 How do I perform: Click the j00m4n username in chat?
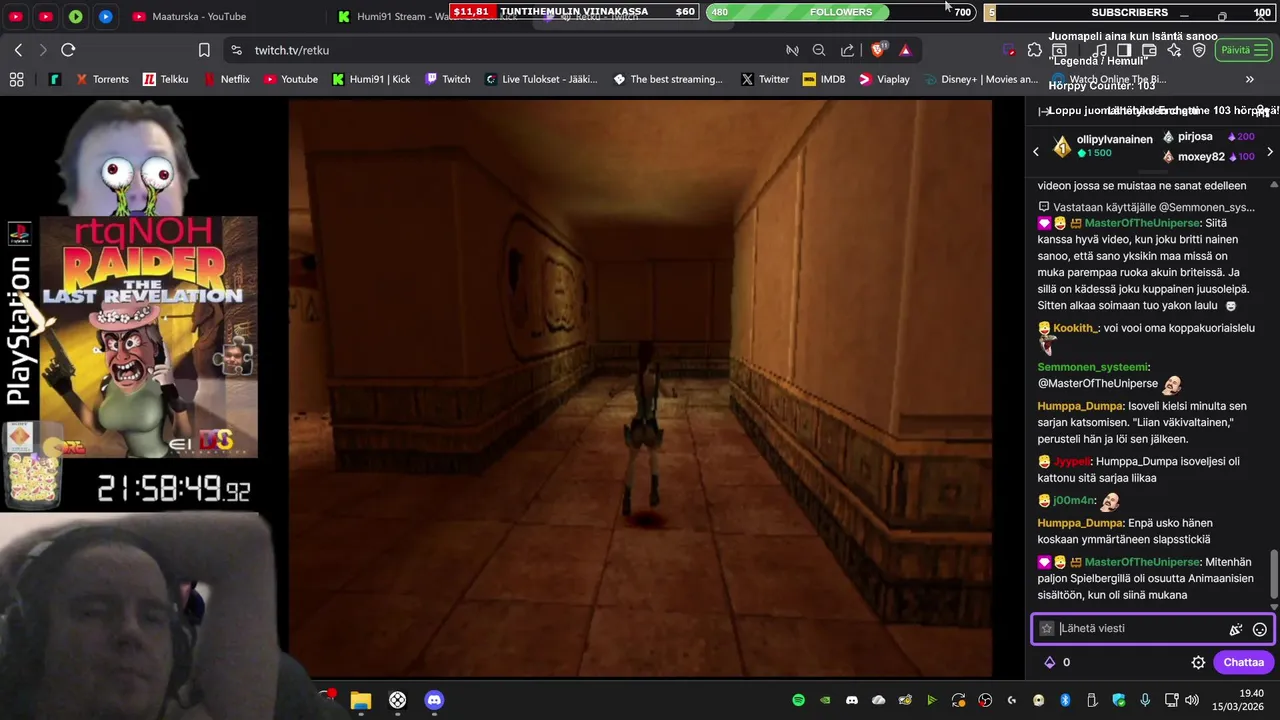point(1074,500)
